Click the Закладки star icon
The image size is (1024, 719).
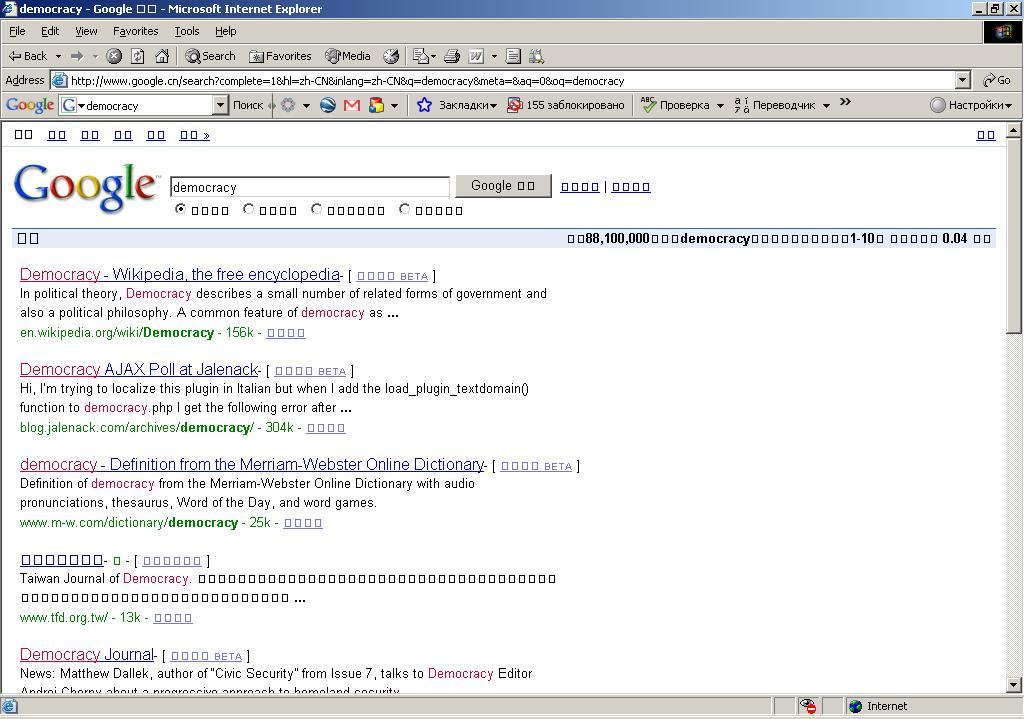coord(424,105)
